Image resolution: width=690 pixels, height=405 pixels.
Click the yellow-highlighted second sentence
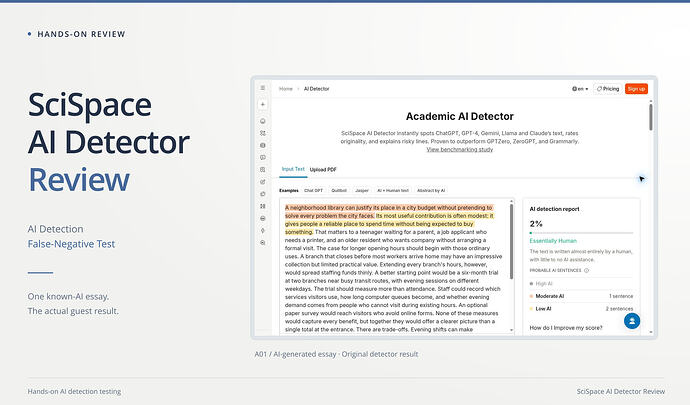point(389,224)
